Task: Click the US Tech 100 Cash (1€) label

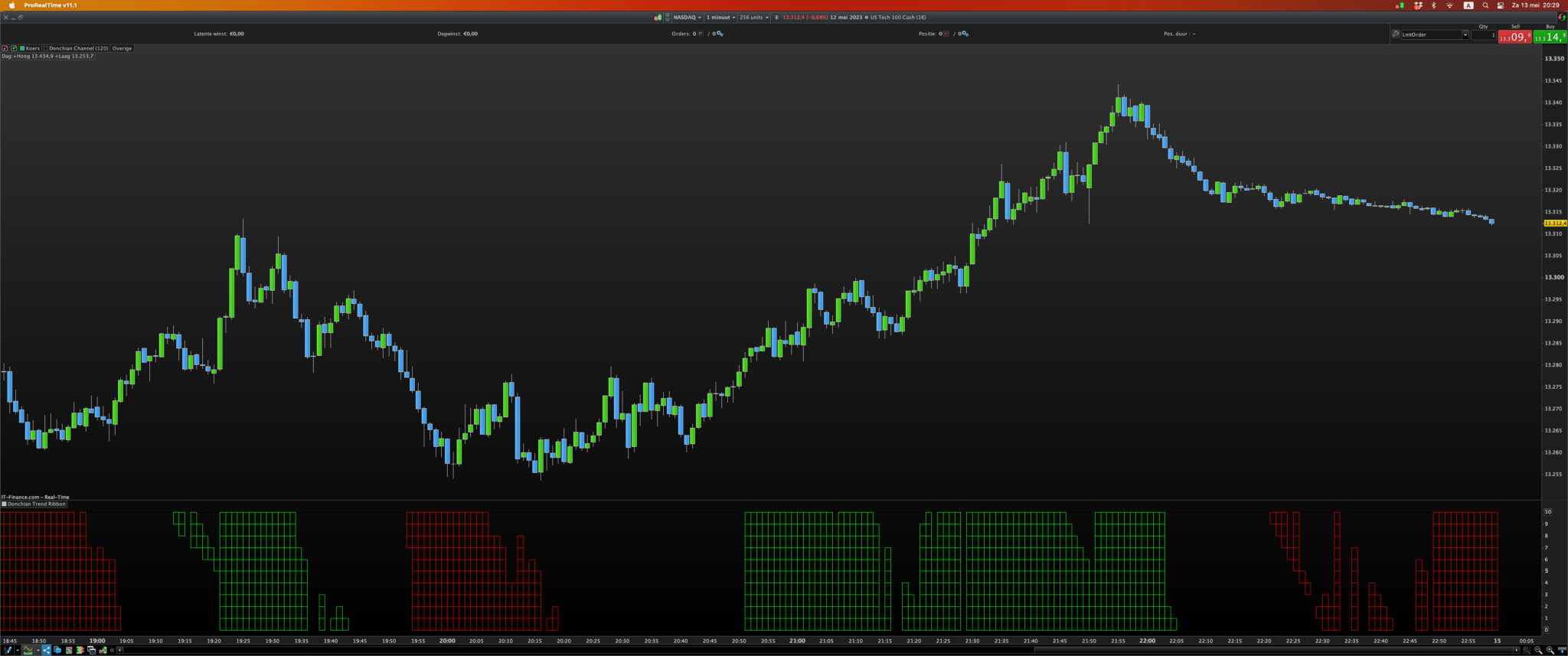Action: tap(898, 17)
